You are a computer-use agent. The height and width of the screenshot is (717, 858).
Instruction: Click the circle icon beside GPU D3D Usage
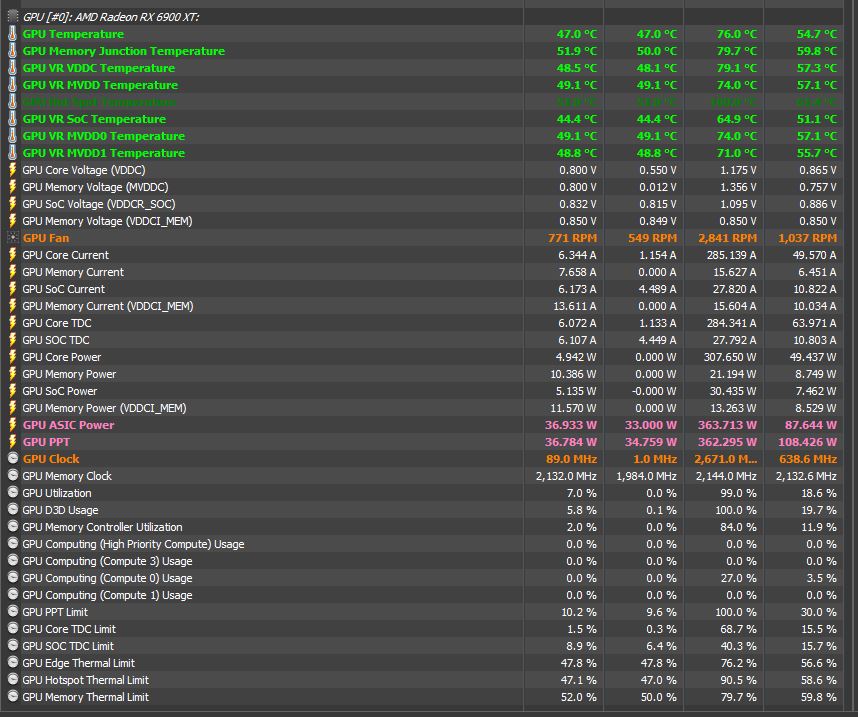pyautogui.click(x=13, y=509)
